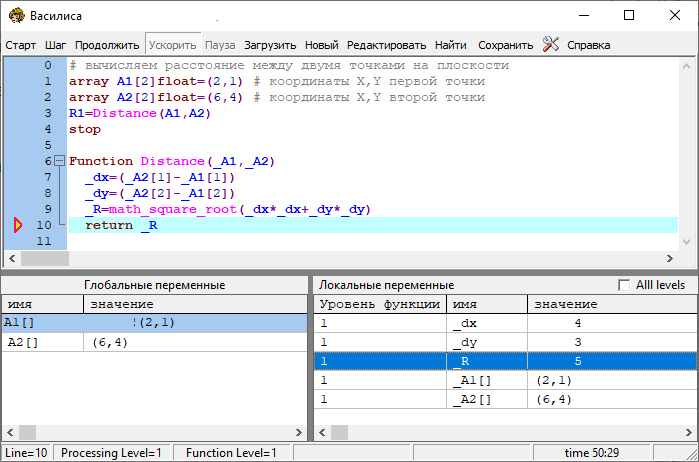Enable the Alll levels checkbox
Viewport: 699px width, 462px height.
pyautogui.click(x=625, y=285)
